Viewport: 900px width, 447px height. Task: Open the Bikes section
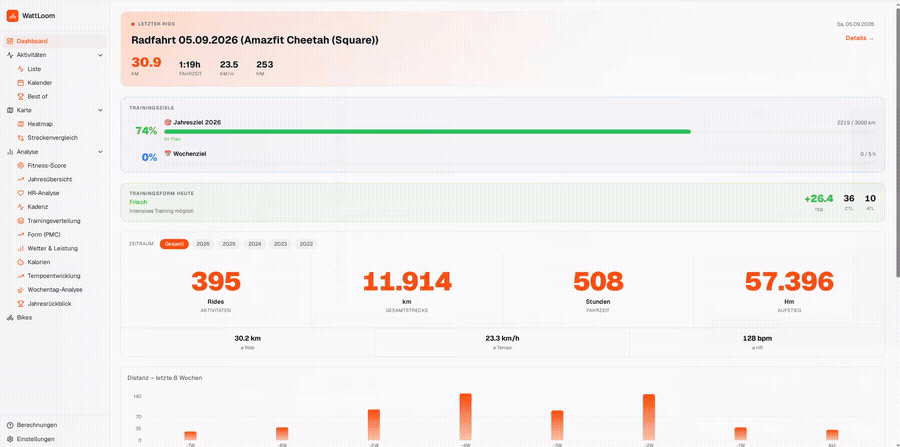tap(55, 317)
